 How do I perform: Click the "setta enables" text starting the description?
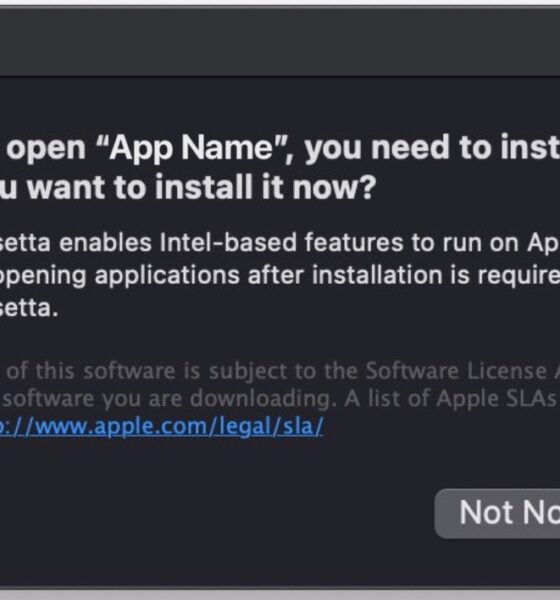tap(76, 243)
